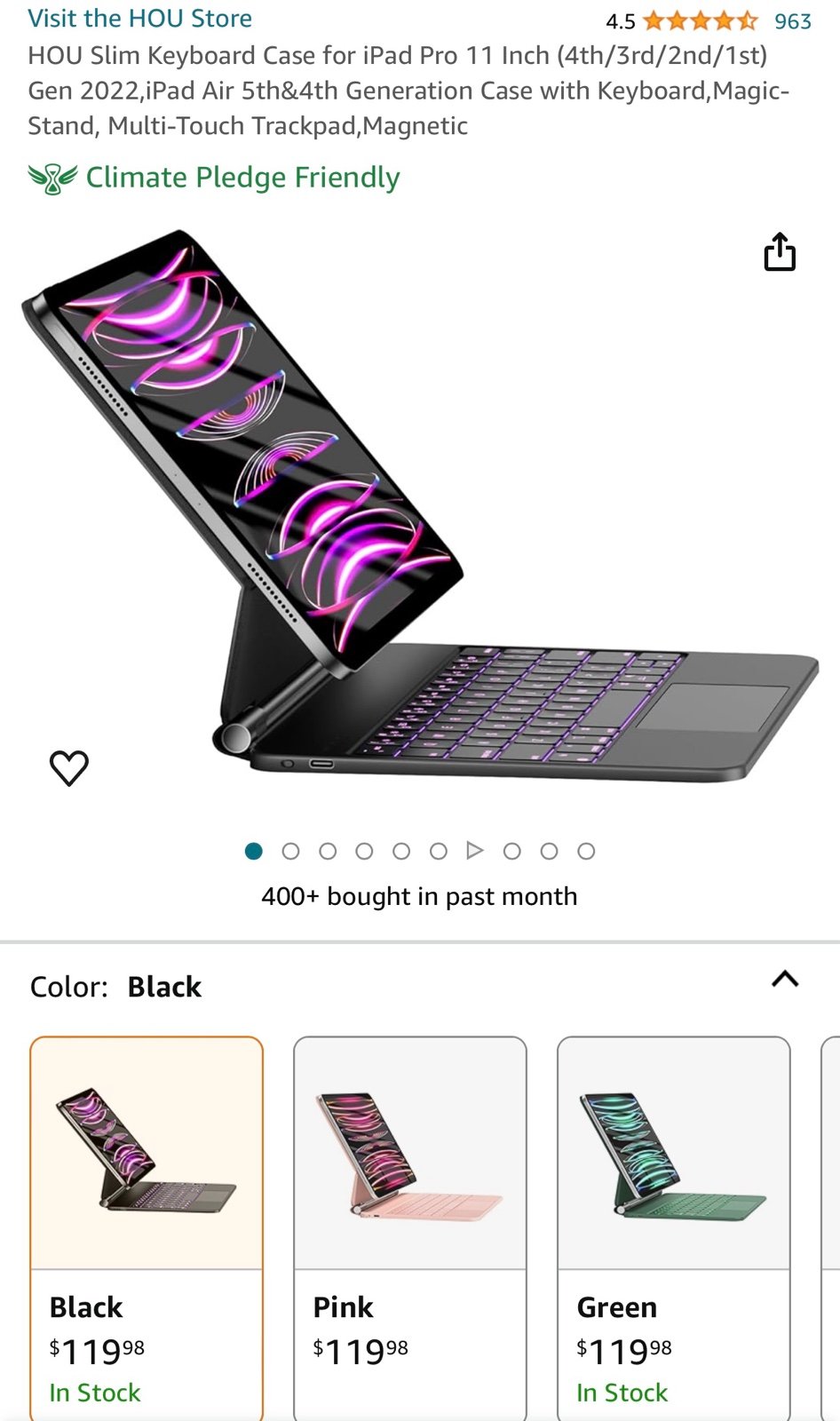Visit the HOU Store link
The width and height of the screenshot is (840, 1421).
click(139, 19)
